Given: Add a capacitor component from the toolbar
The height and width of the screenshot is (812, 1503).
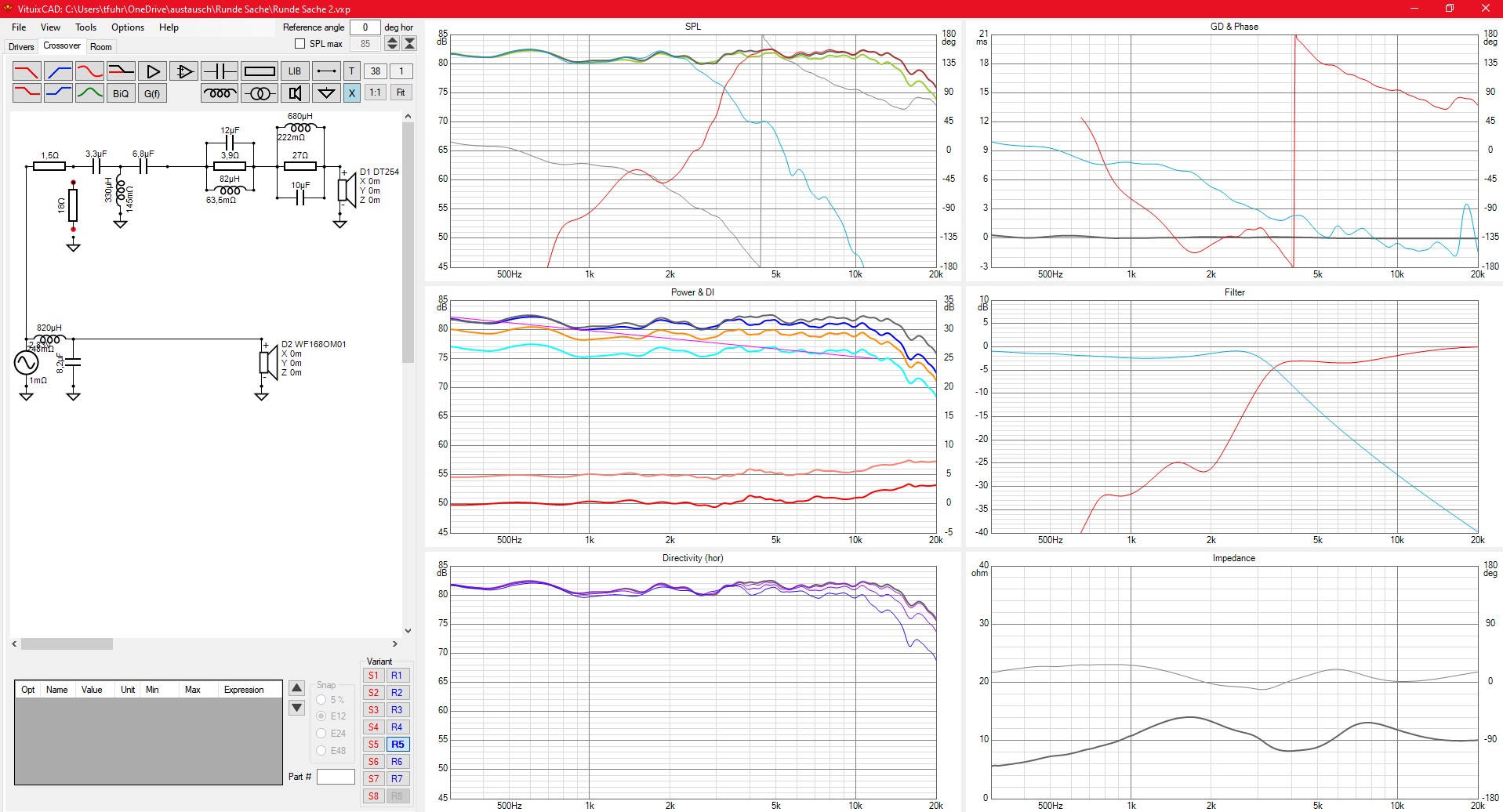Looking at the screenshot, I should point(220,71).
